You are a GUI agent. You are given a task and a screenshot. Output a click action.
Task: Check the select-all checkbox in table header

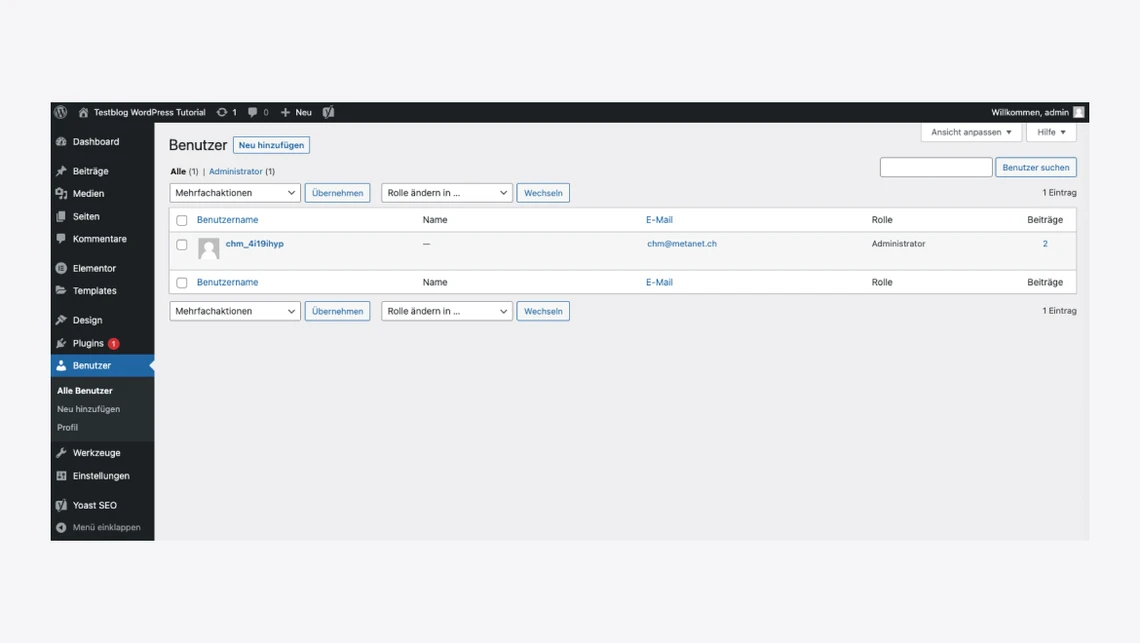tap(182, 220)
